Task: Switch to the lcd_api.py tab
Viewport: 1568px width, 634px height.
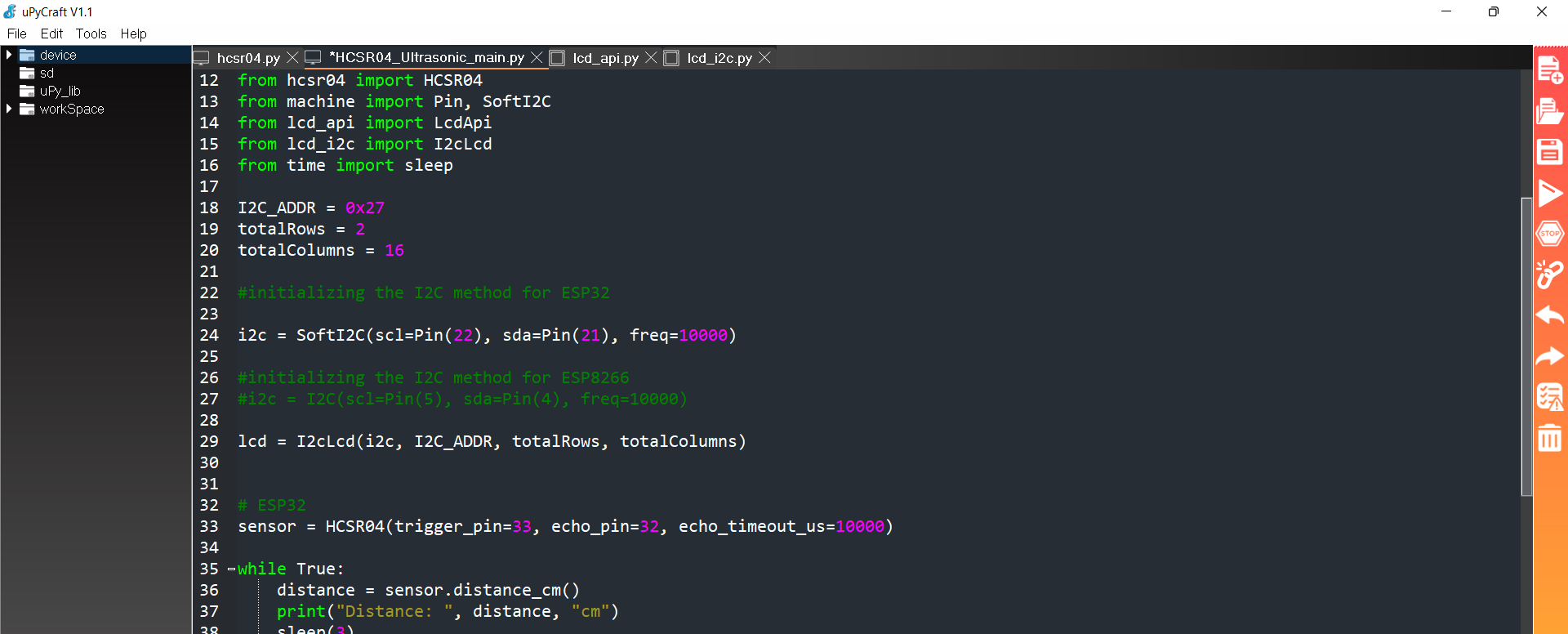Action: (x=605, y=58)
